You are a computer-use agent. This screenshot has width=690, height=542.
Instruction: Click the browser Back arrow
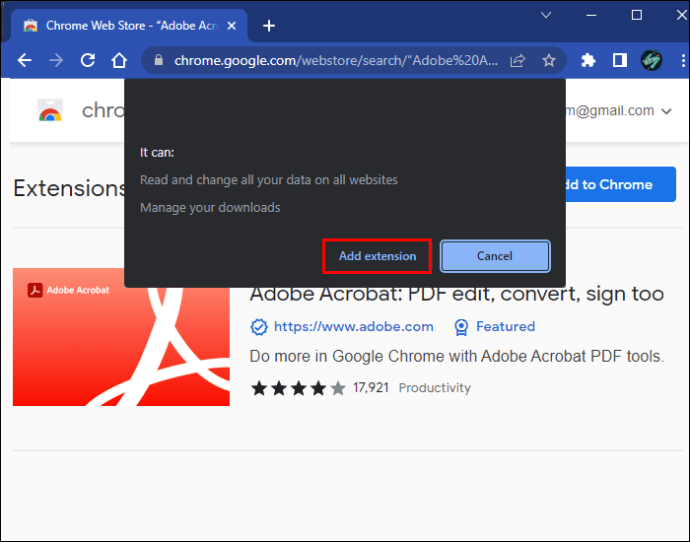coord(25,60)
